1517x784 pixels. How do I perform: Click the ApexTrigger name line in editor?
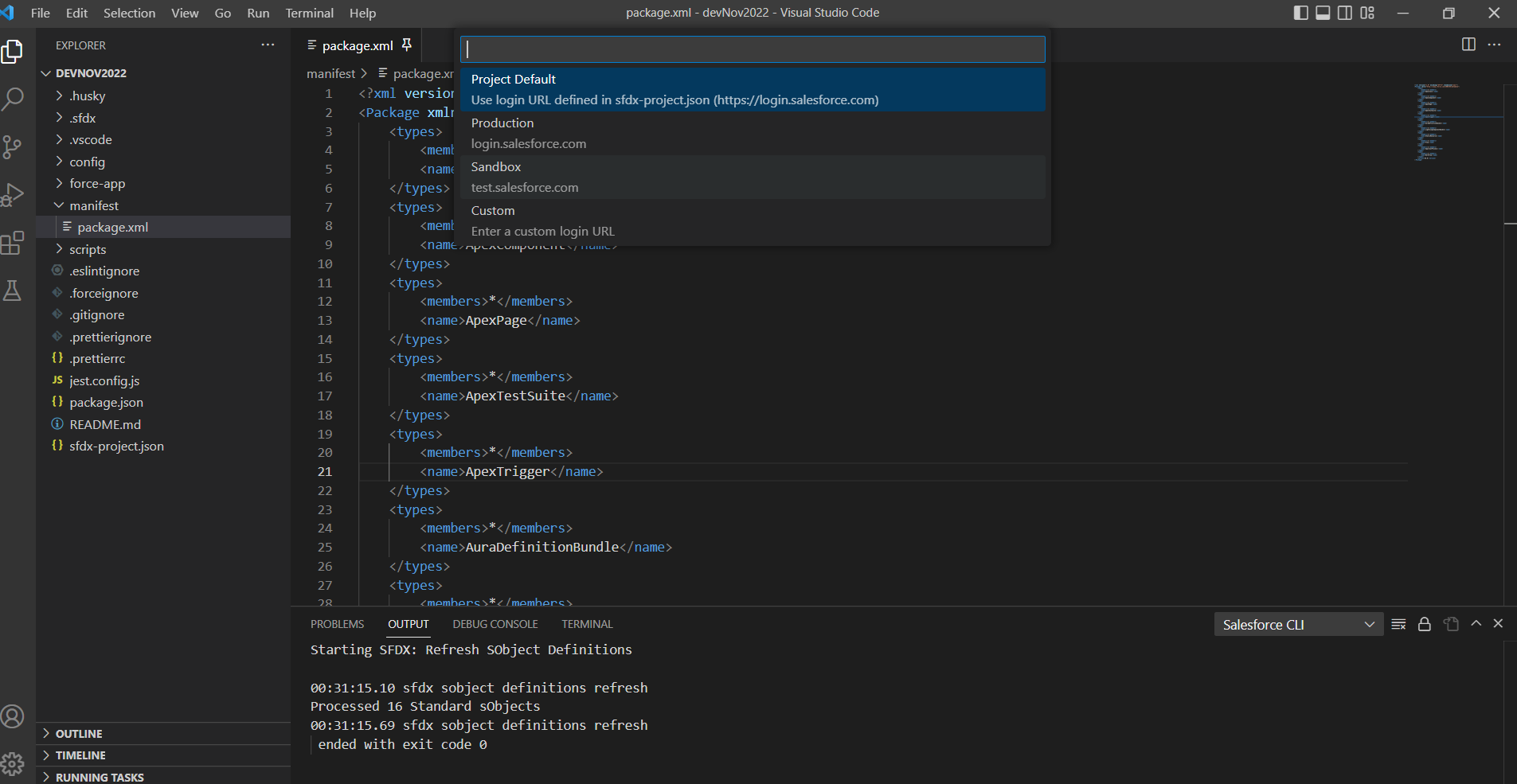point(511,471)
